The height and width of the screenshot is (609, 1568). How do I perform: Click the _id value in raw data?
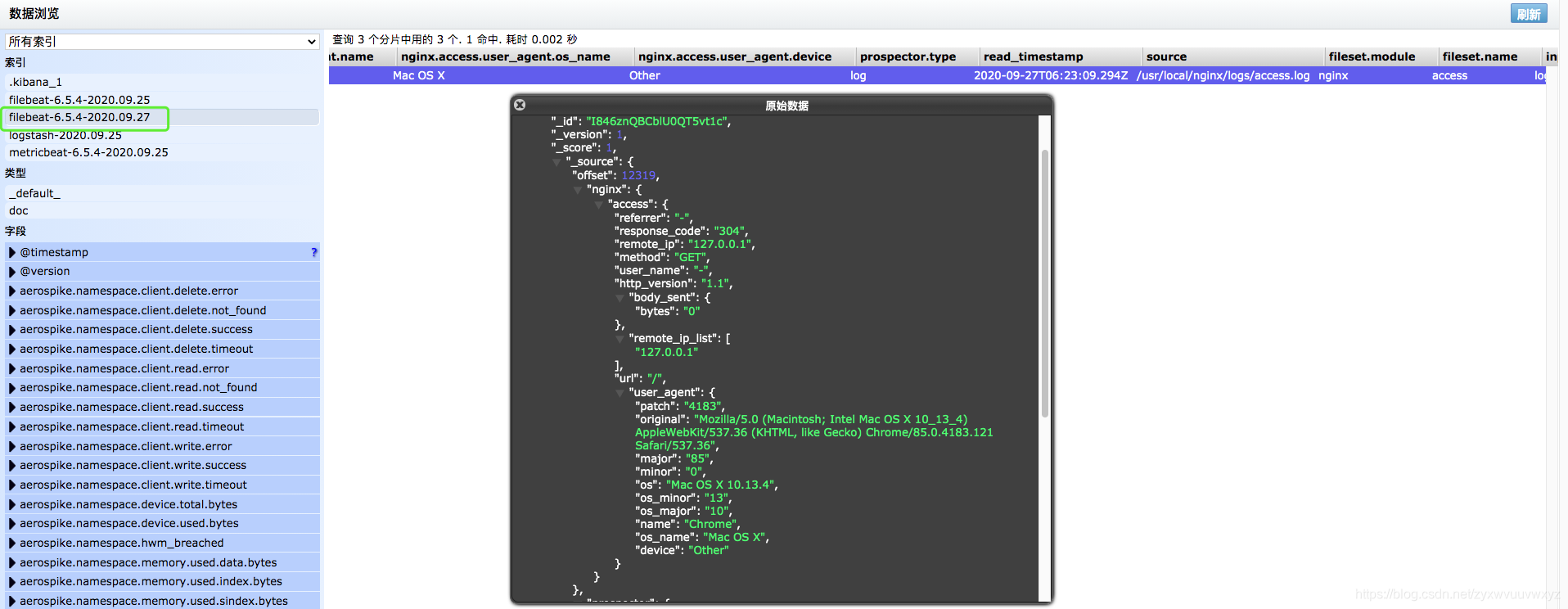656,121
